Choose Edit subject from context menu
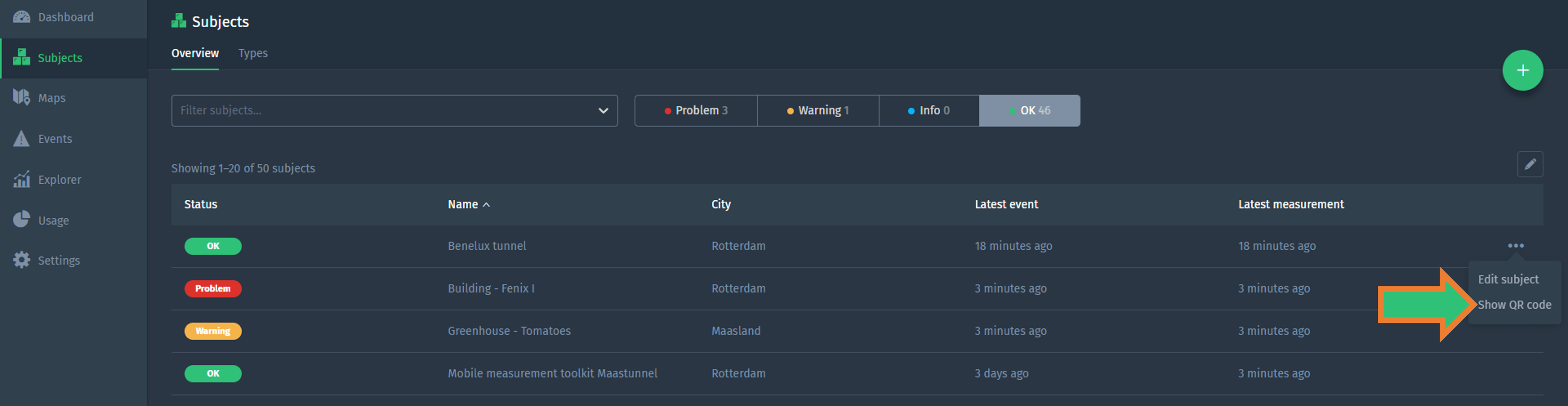1568x406 pixels. click(1508, 279)
